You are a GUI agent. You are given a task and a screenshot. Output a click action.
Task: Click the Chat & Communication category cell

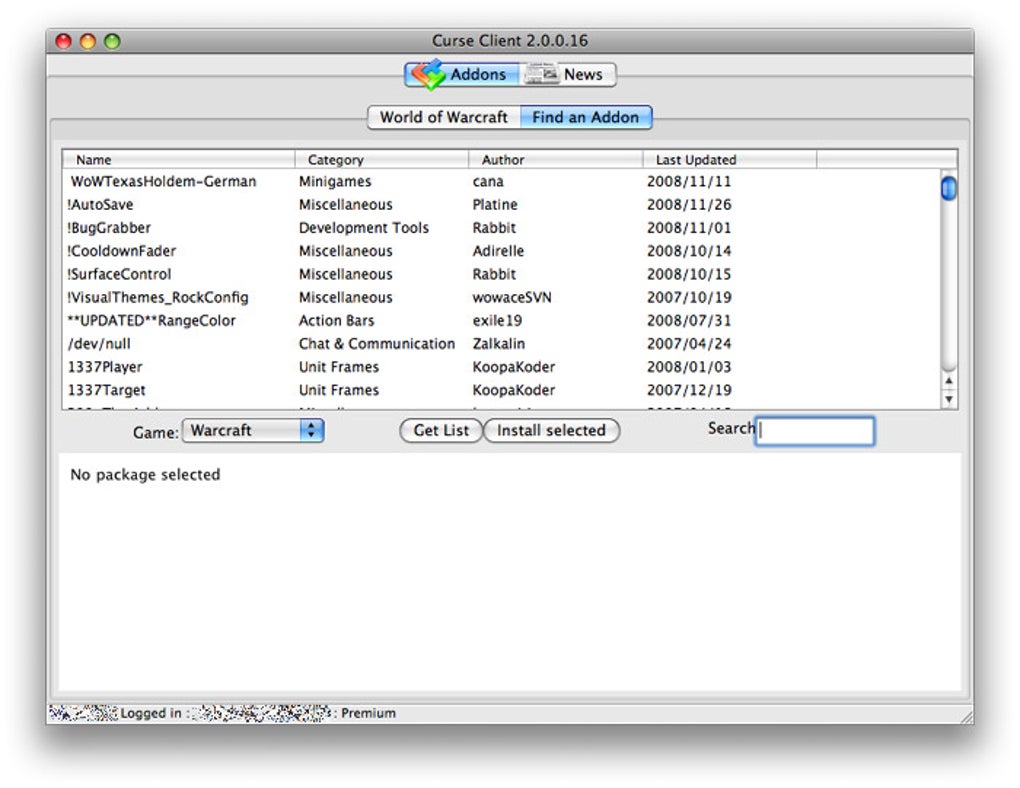[377, 344]
